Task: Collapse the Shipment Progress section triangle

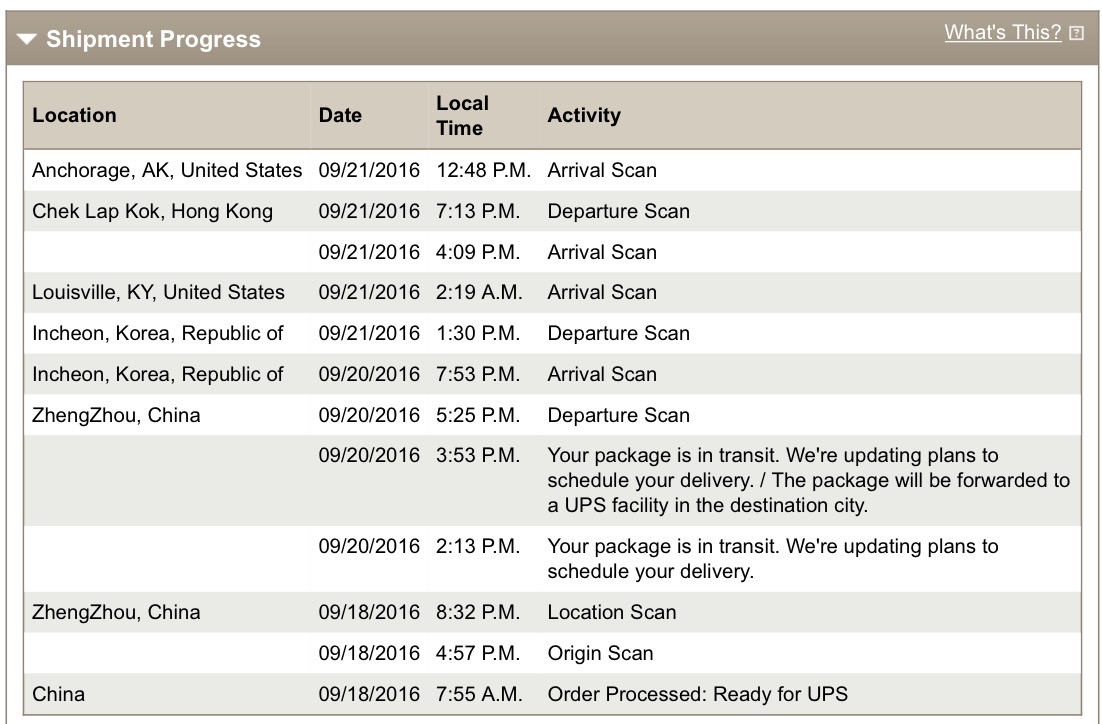Action: 27,39
